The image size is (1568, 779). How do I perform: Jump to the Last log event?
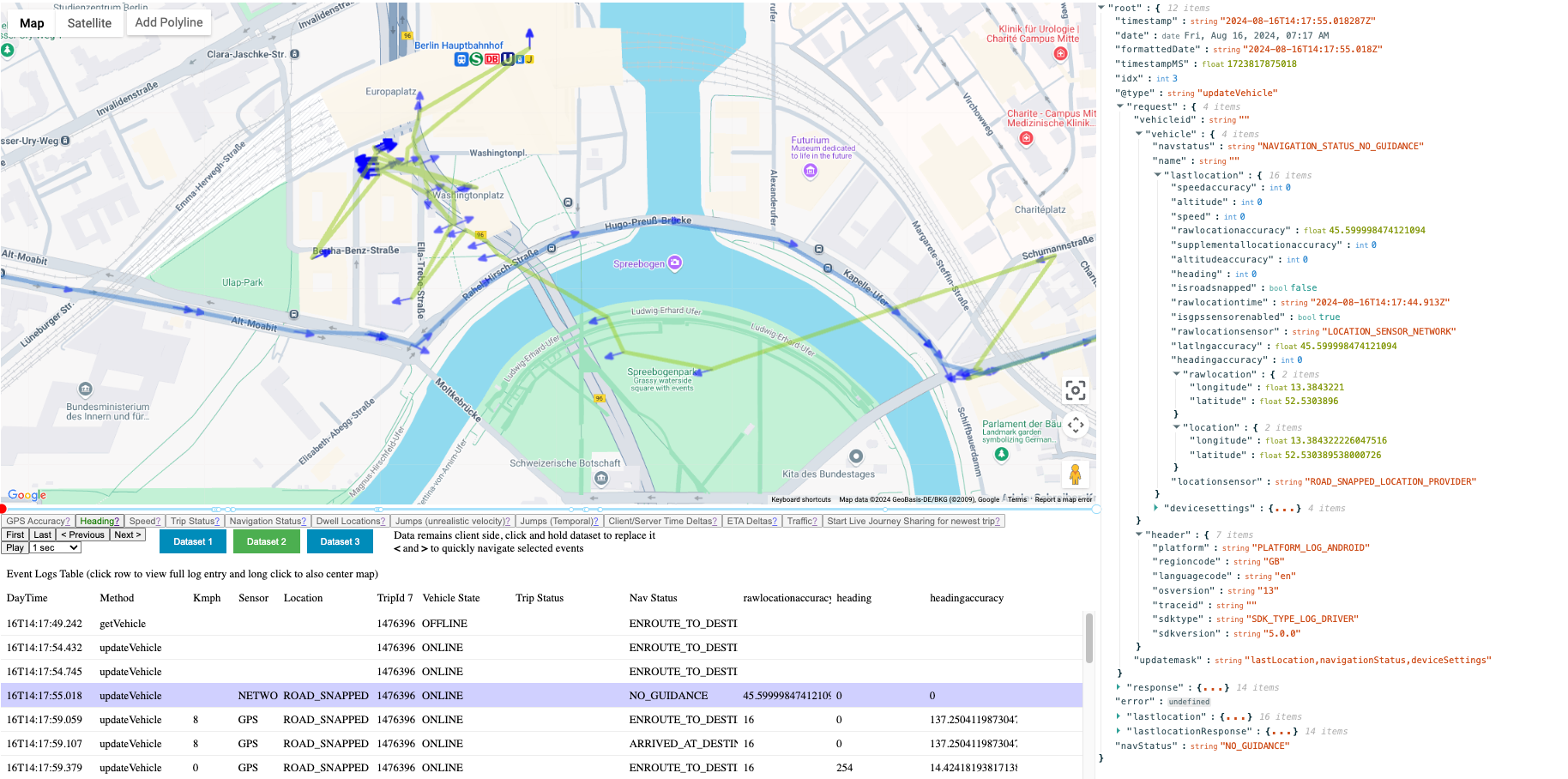coord(42,534)
